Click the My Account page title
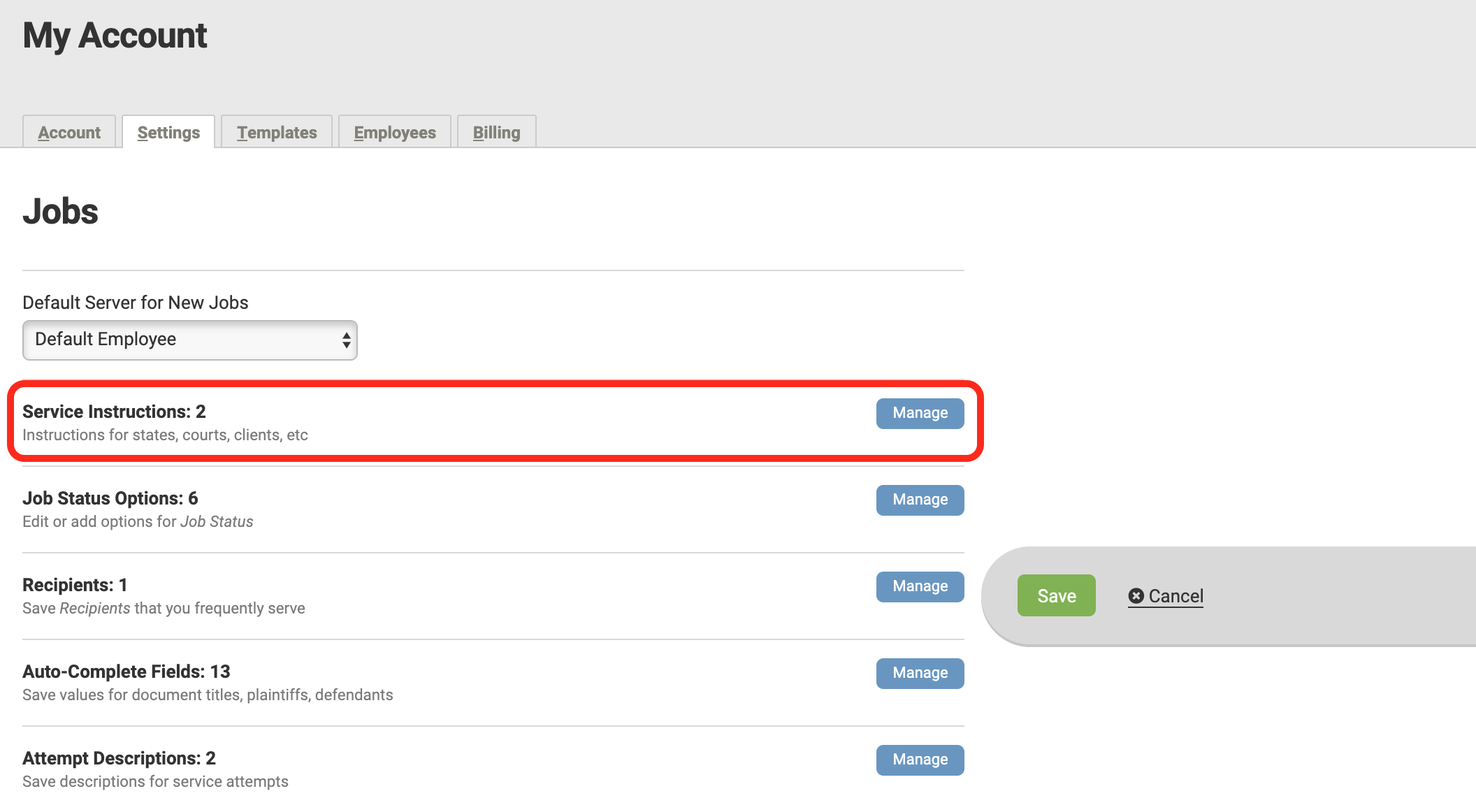The width and height of the screenshot is (1476, 812). [115, 35]
